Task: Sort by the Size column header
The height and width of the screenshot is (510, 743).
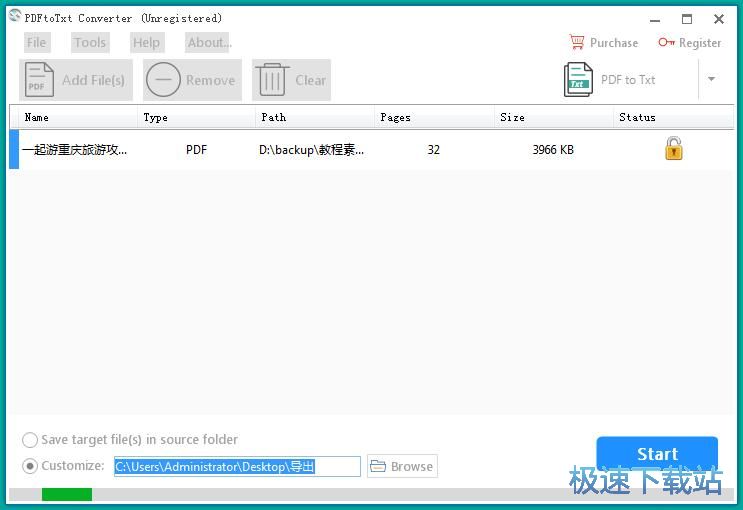Action: [553, 117]
